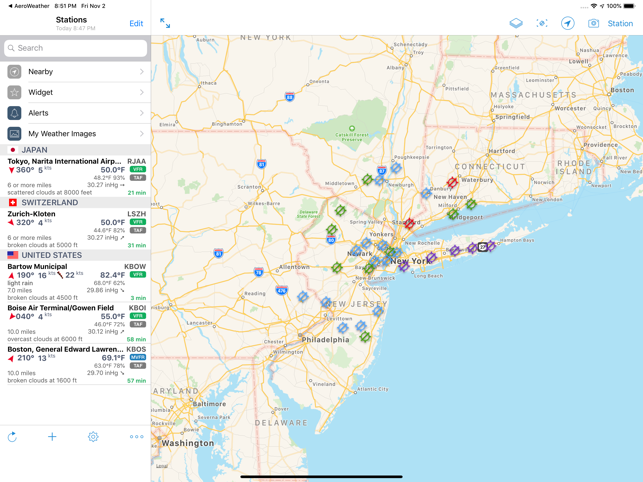The image size is (643, 482).
Task: Click the UNITED STATES section header
Action: click(75, 255)
